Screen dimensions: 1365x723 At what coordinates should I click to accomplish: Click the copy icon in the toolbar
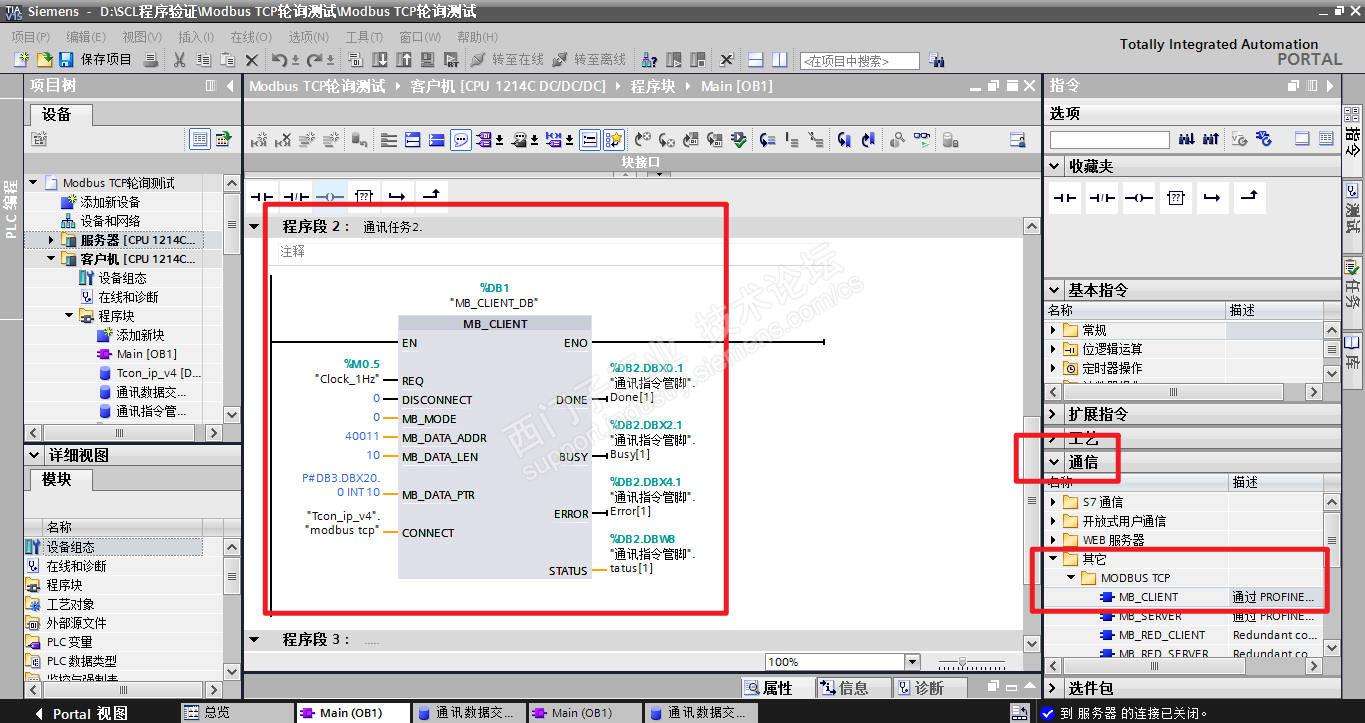click(203, 60)
